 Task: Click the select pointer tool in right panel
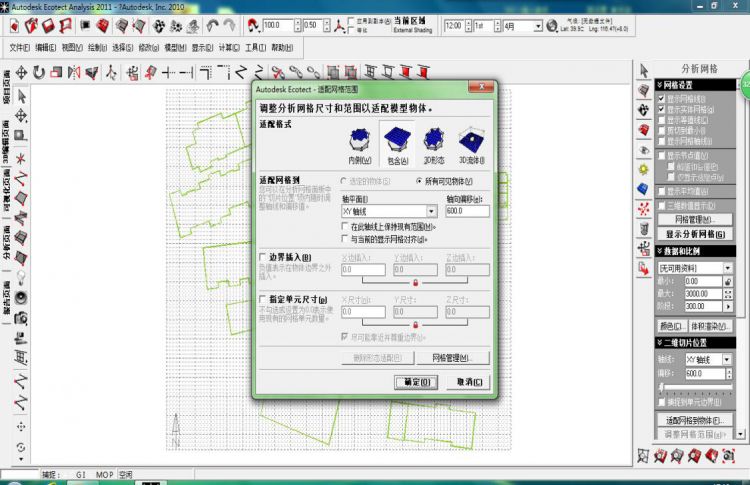[x=645, y=70]
